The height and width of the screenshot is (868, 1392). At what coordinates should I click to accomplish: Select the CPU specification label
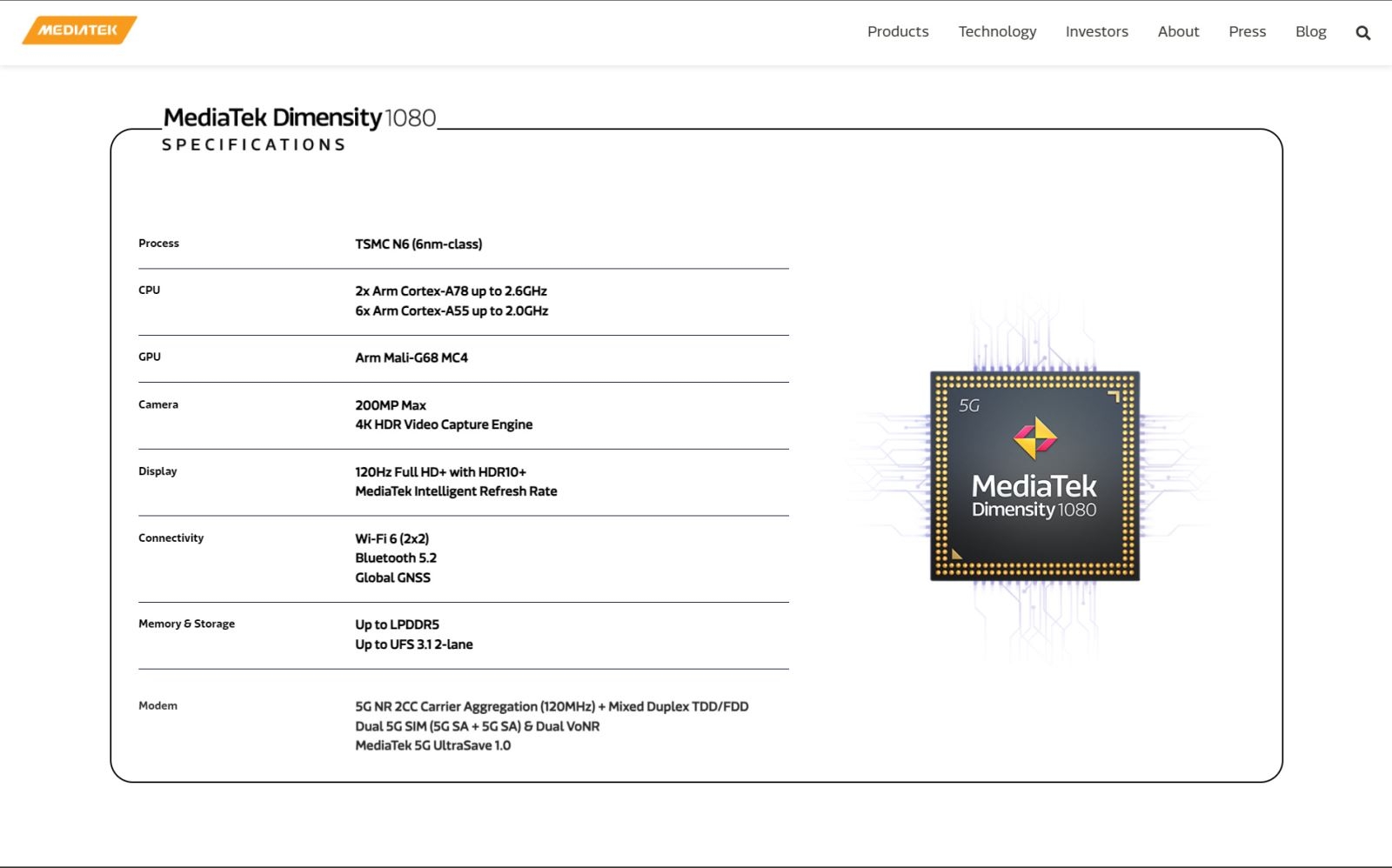point(149,290)
